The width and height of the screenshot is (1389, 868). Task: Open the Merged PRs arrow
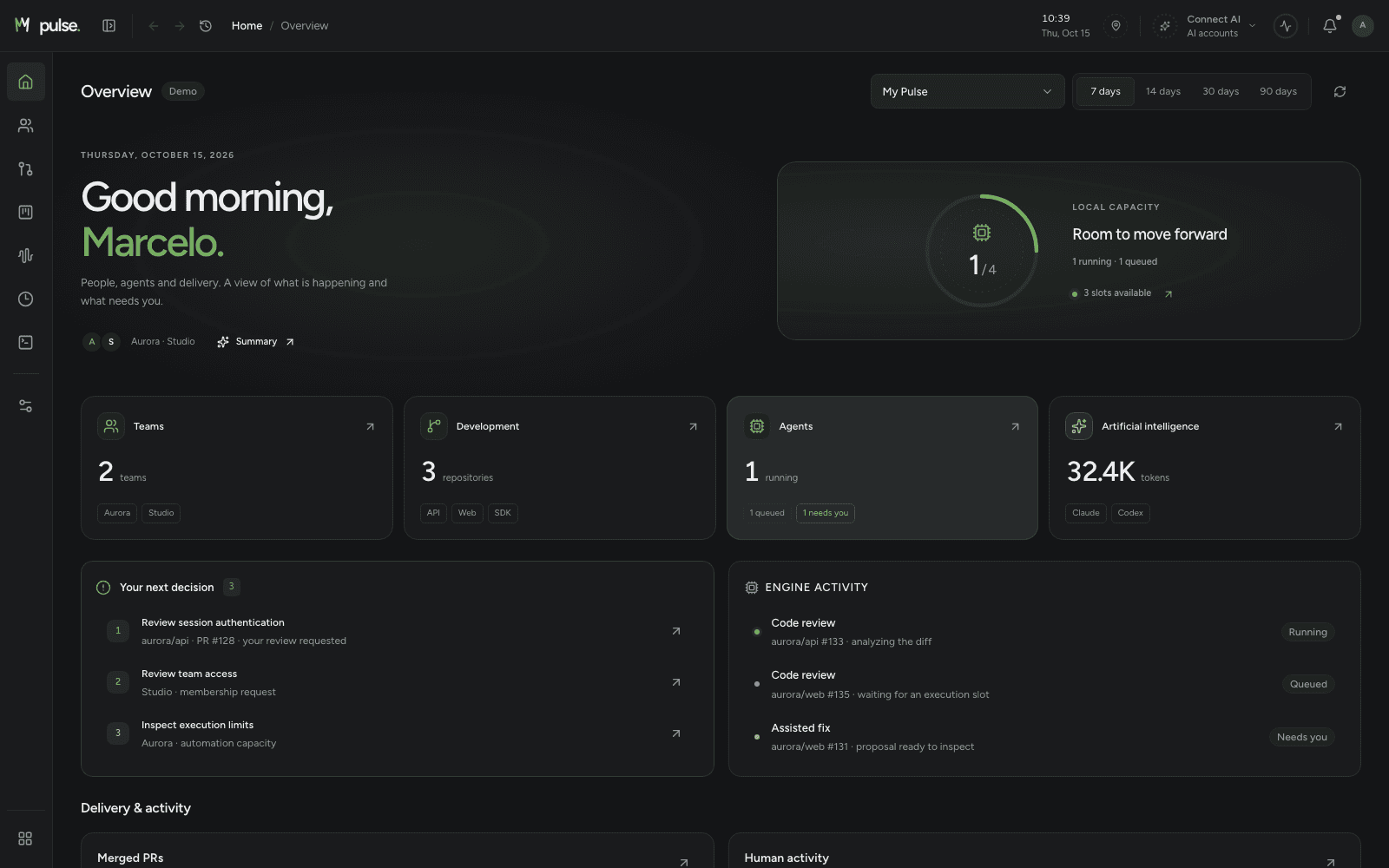(x=684, y=862)
